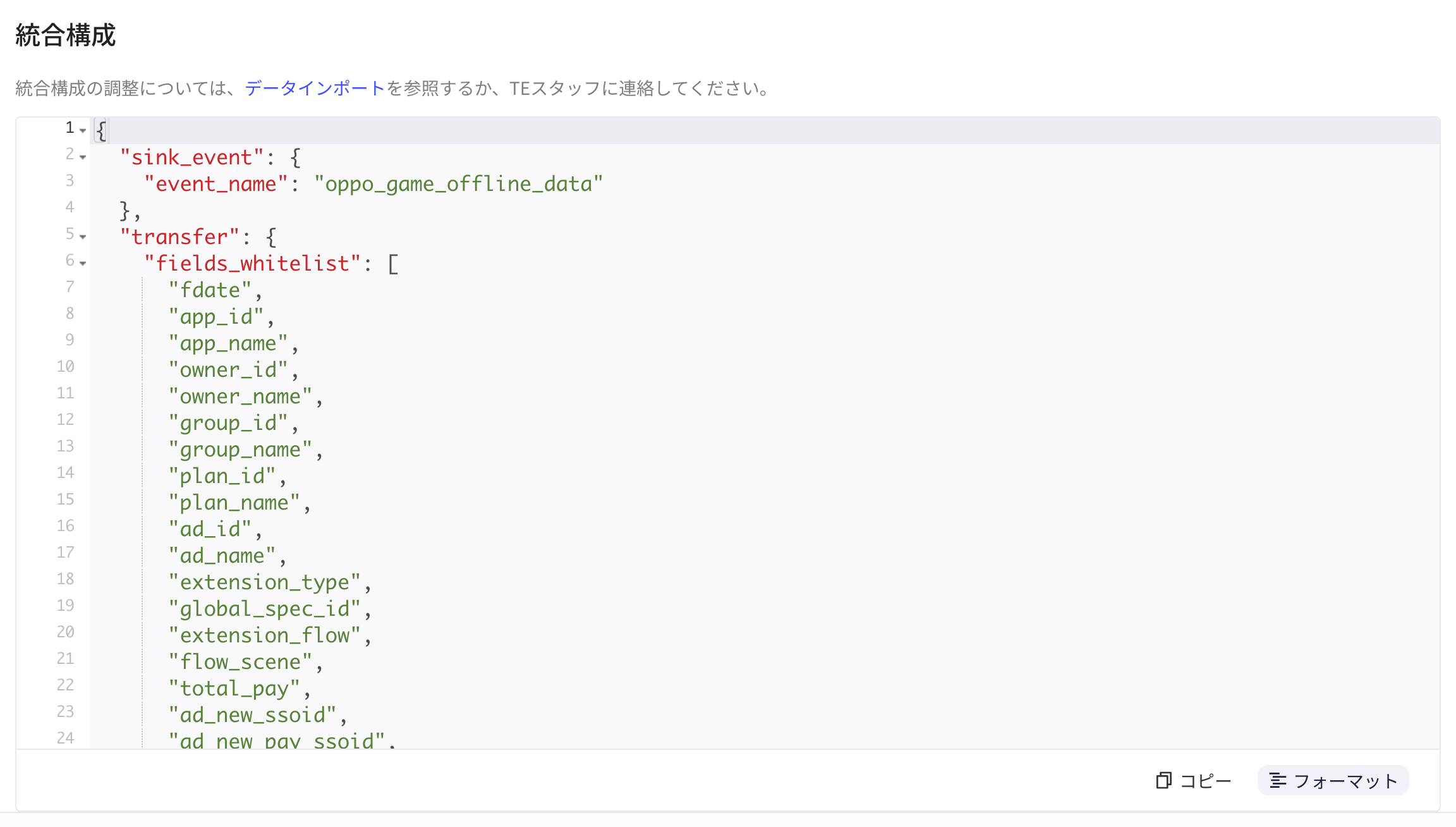
Task: Collapse the root object on line 1
Action: point(83,130)
